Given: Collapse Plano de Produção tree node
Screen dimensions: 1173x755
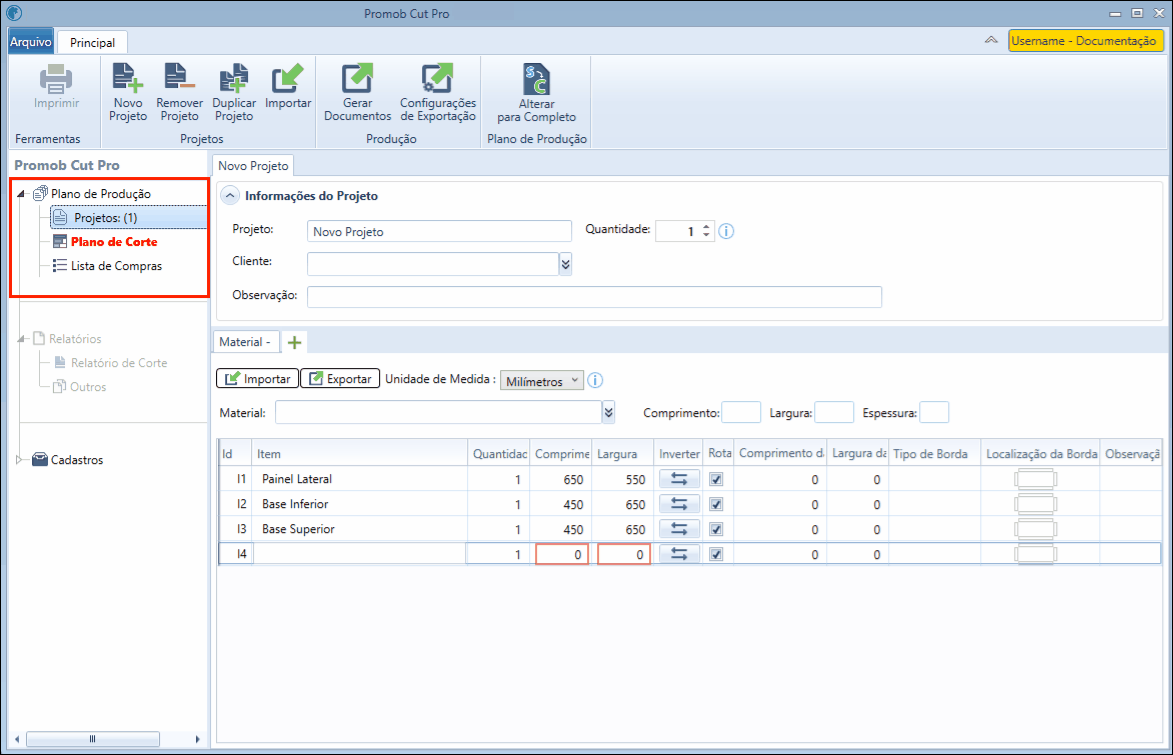Looking at the screenshot, I should [21, 194].
